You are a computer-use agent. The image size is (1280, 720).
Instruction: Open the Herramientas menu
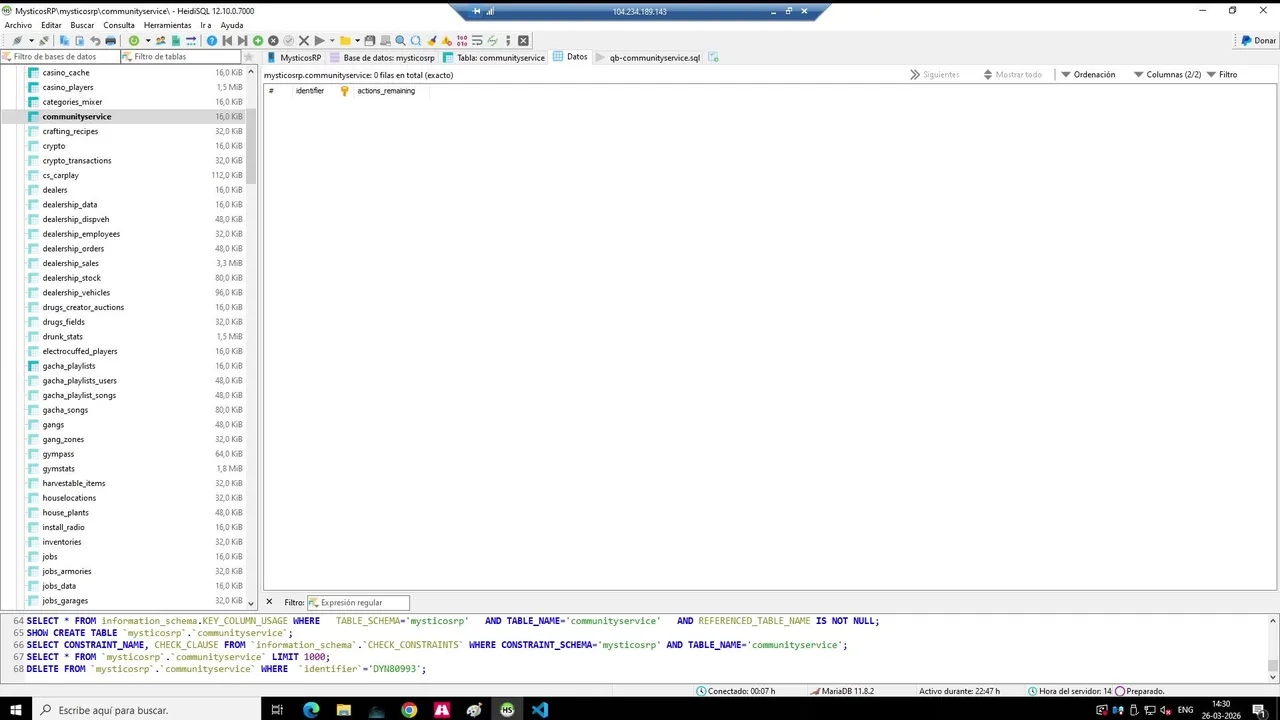point(167,25)
